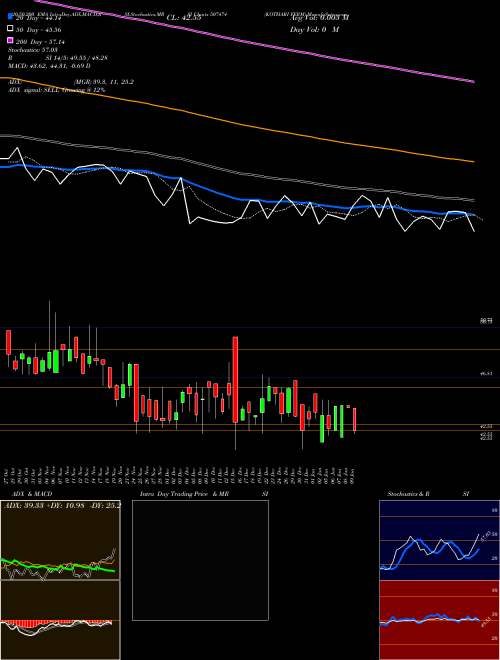Screen dimensions: 500x660
Task: Click the magenta 200 Day legend swatch
Action: pyautogui.click(x=10, y=41)
